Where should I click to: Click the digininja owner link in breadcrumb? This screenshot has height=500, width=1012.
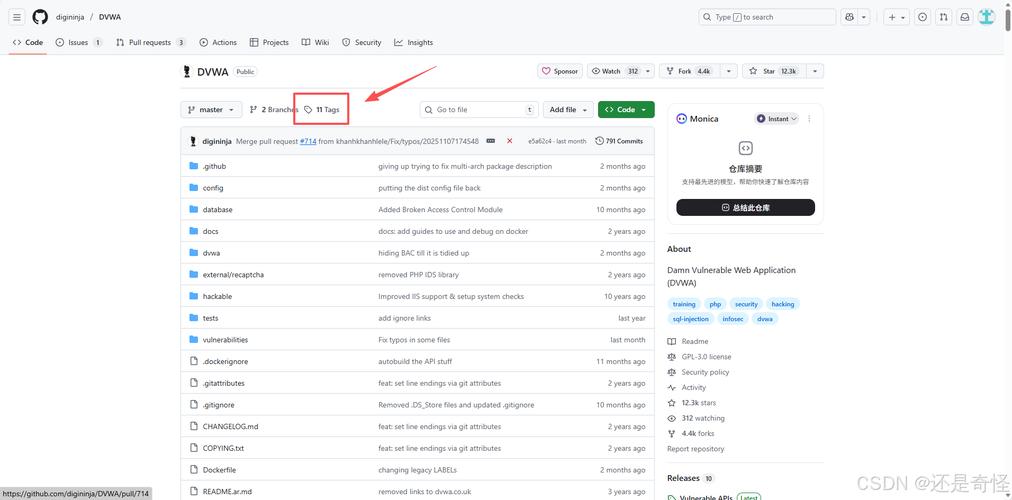click(x=70, y=17)
